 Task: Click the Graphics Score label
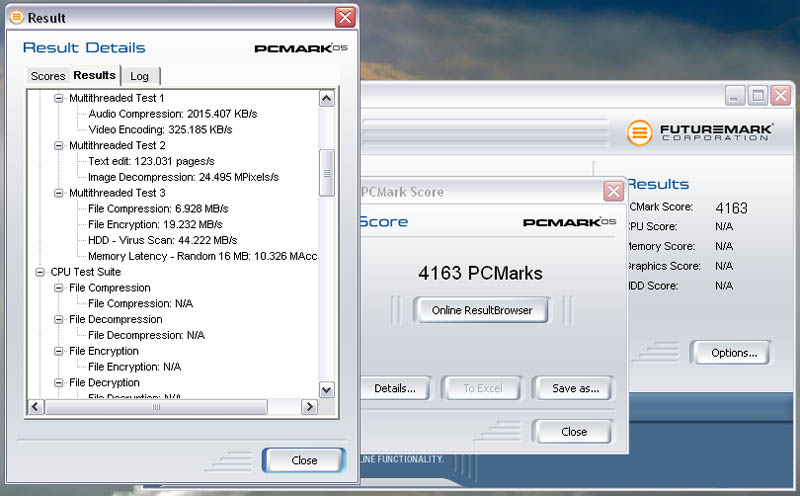665,266
